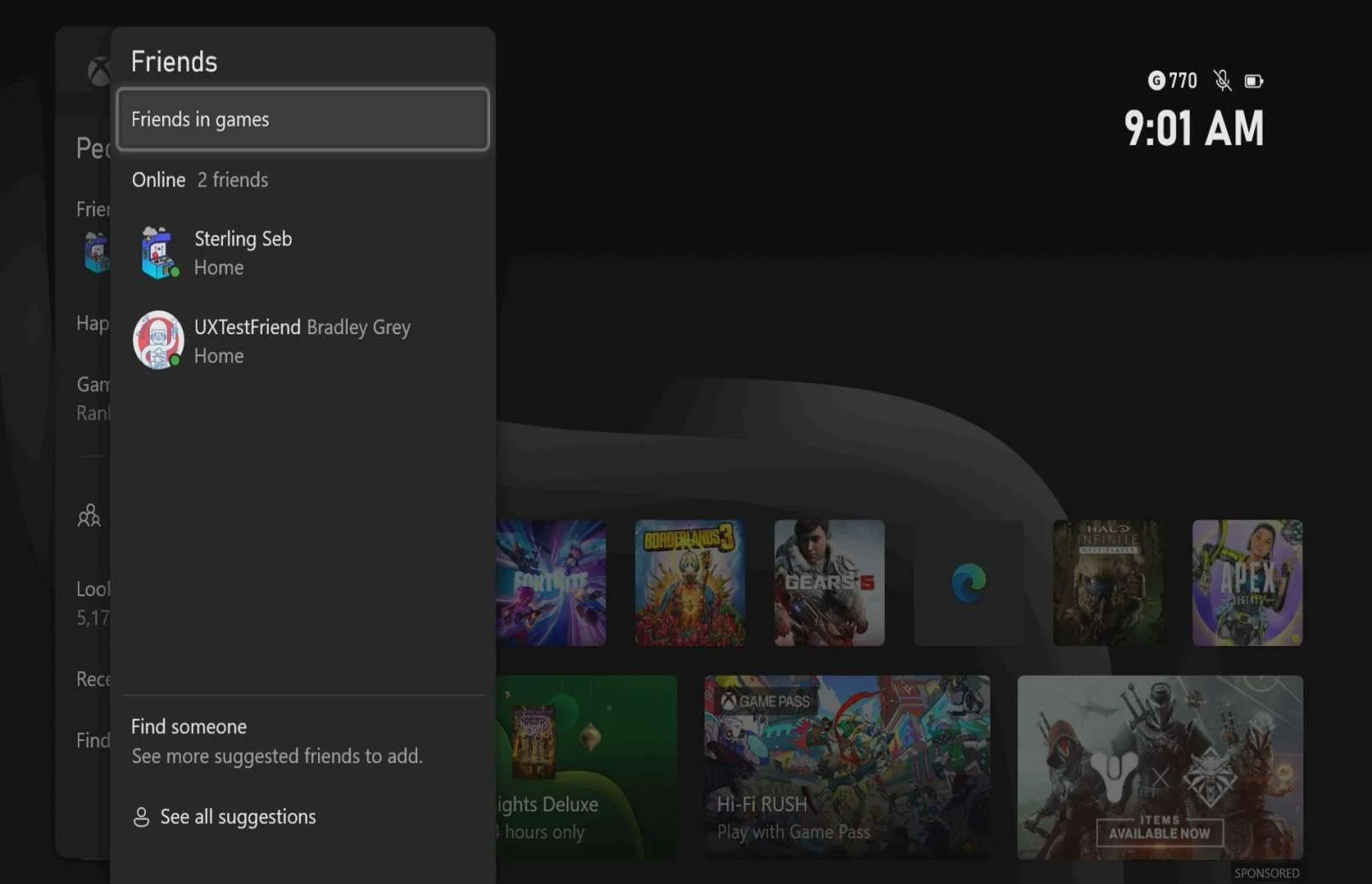The width and height of the screenshot is (1372, 884).
Task: Click the controller battery status icon
Action: pos(1254,81)
